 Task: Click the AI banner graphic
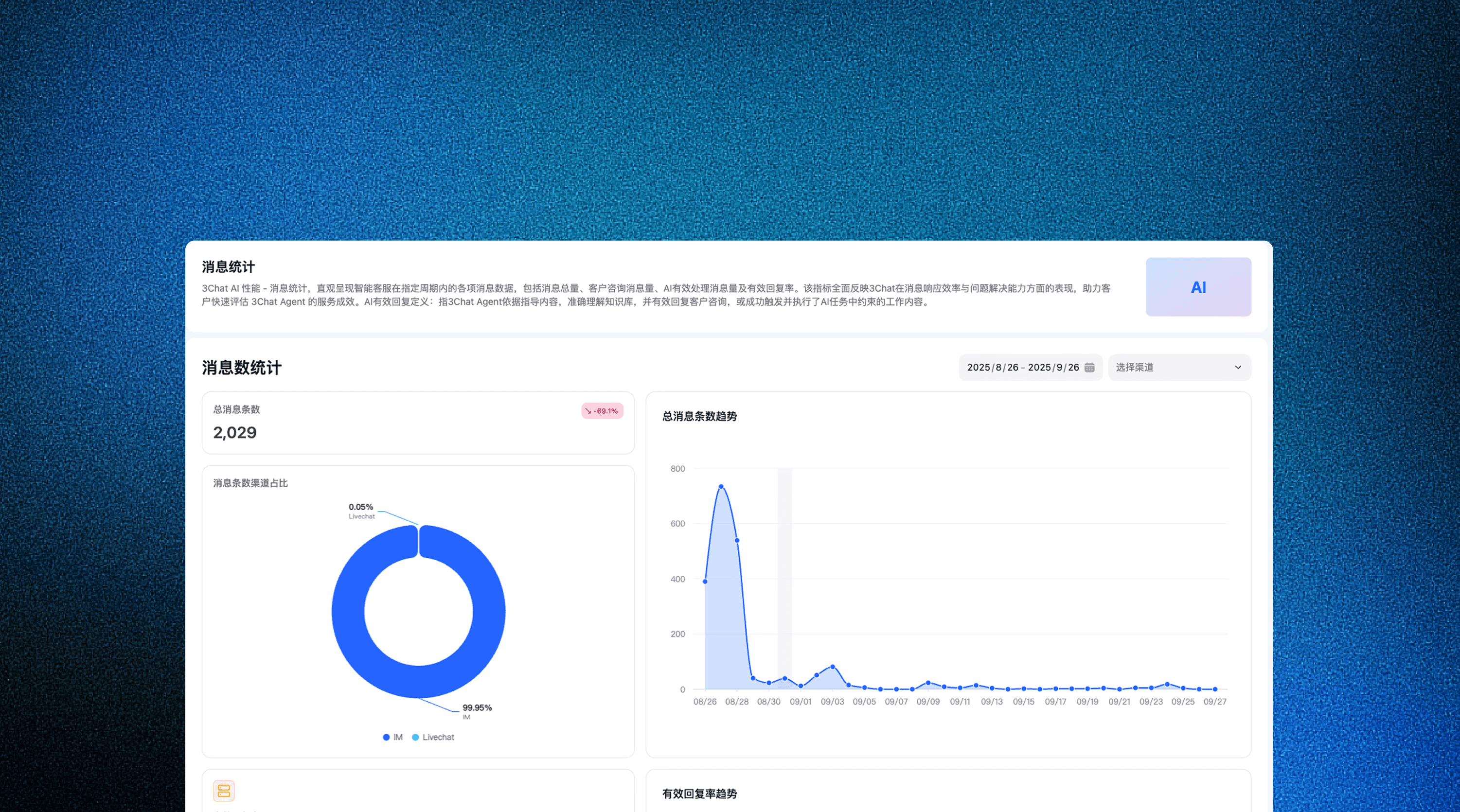coord(1198,287)
